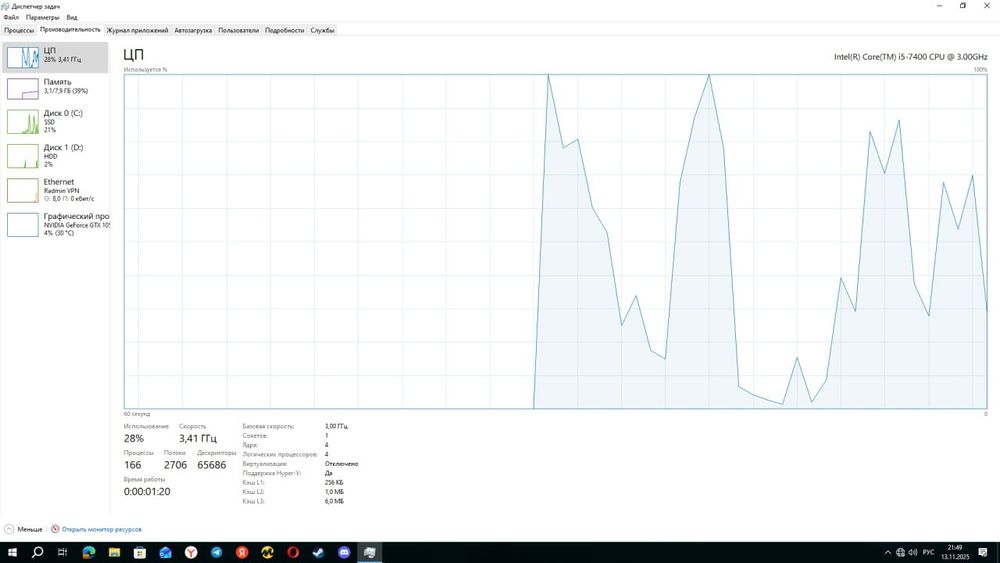Launch Opera browser from taskbar
The height and width of the screenshot is (563, 1000).
pyautogui.click(x=293, y=553)
